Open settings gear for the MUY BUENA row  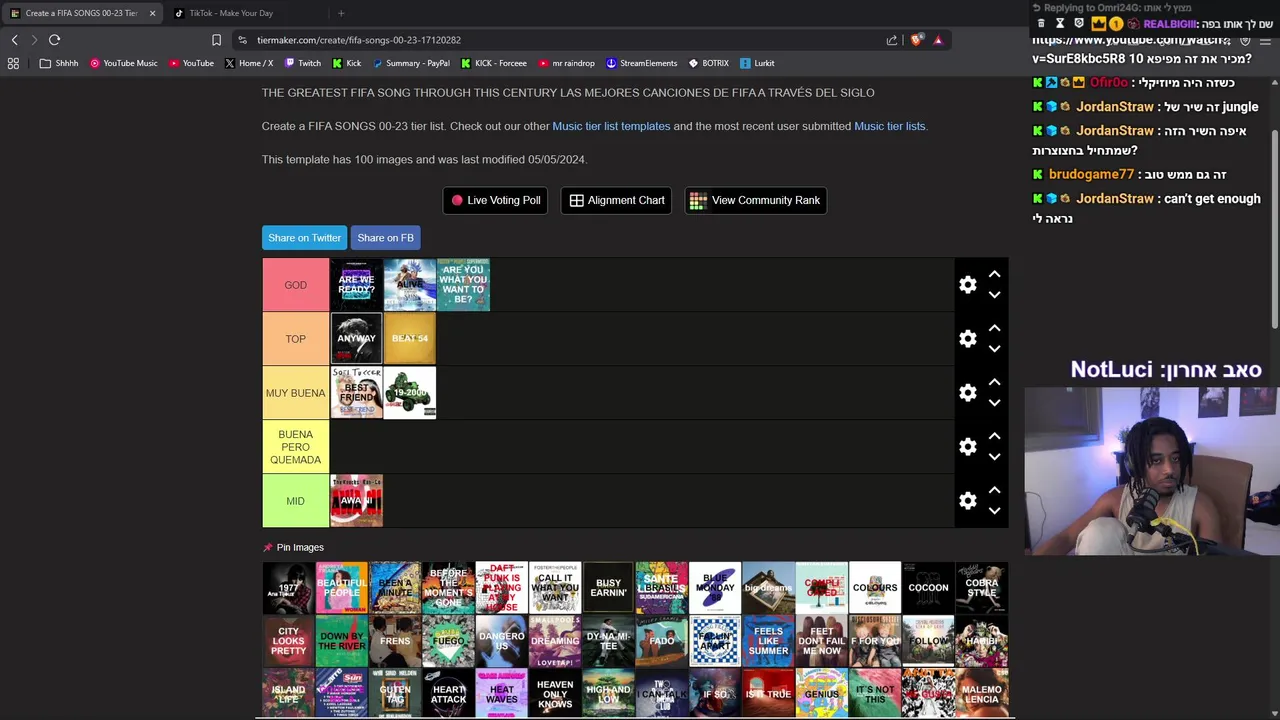[967, 393]
